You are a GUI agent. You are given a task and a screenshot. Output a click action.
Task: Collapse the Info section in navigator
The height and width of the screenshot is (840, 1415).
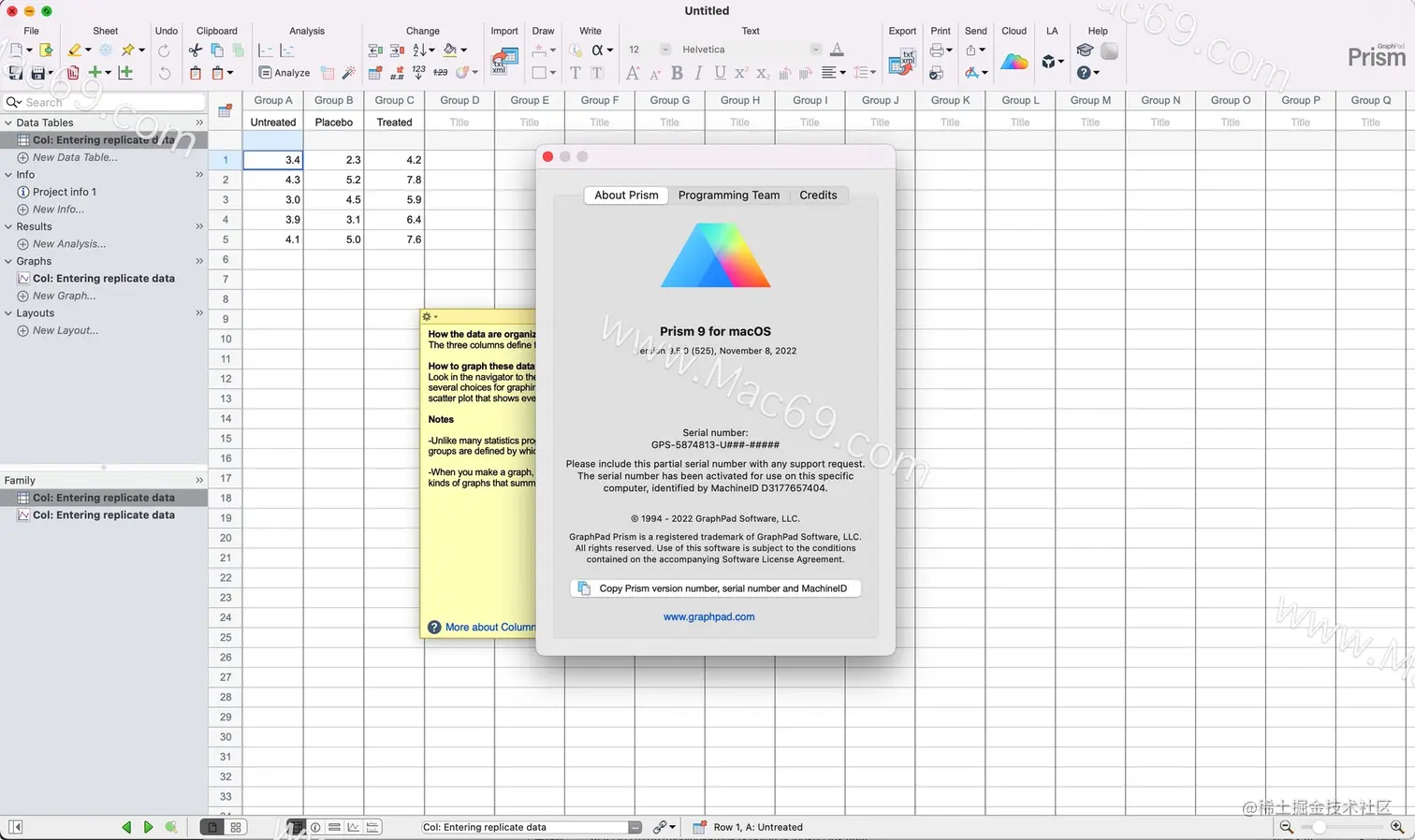pyautogui.click(x=8, y=175)
